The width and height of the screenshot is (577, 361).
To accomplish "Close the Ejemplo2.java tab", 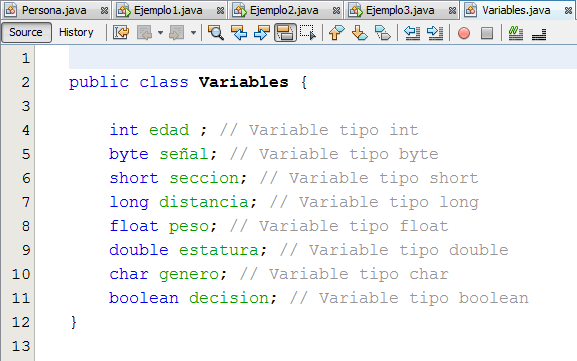I will (336, 11).
